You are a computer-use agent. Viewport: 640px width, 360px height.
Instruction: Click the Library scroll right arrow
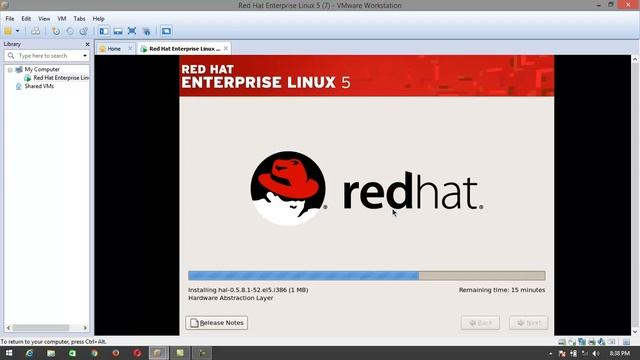pyautogui.click(x=85, y=328)
